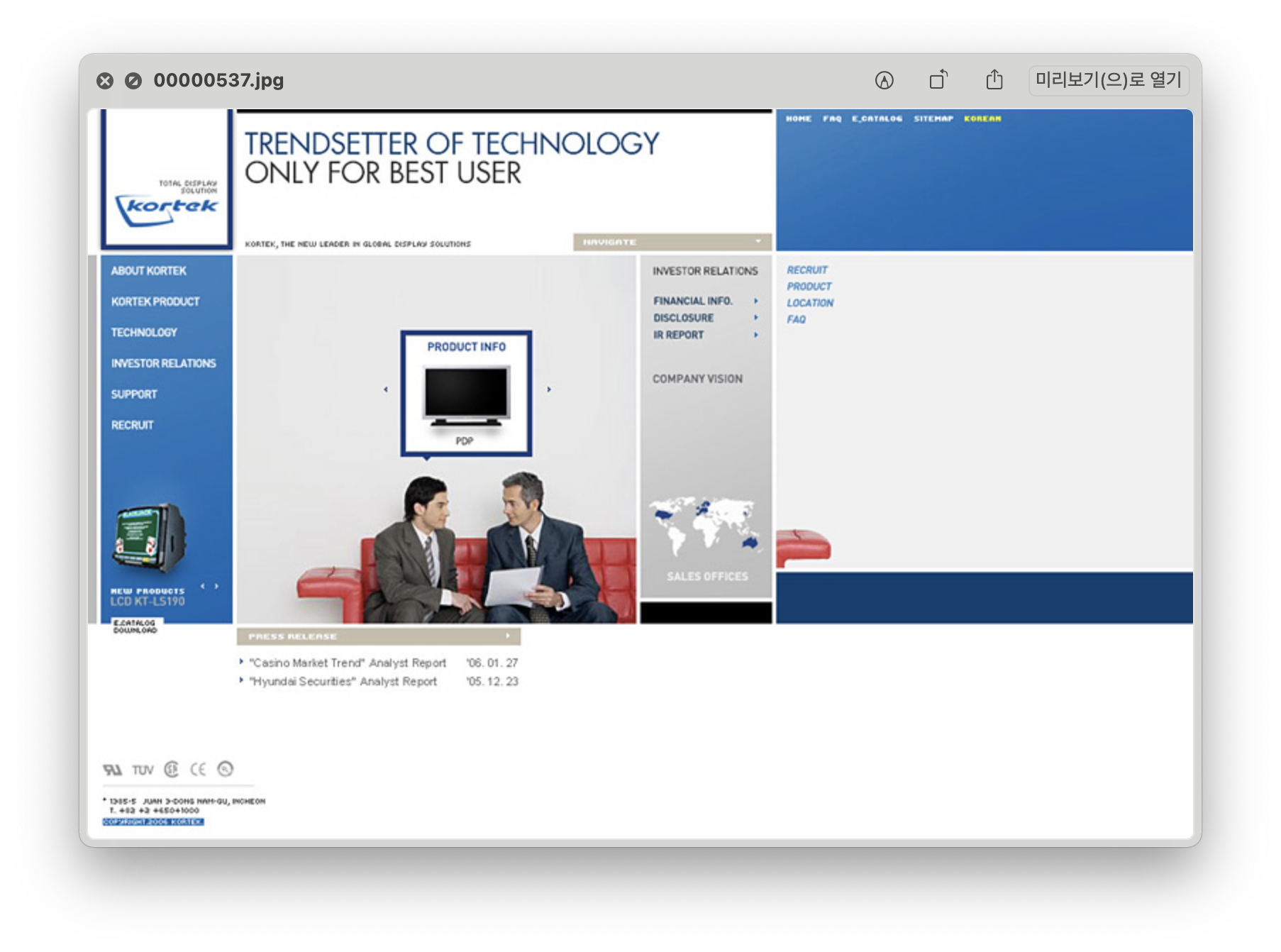Close the Quick Look window with the X button
The width and height of the screenshot is (1281, 952).
[105, 81]
